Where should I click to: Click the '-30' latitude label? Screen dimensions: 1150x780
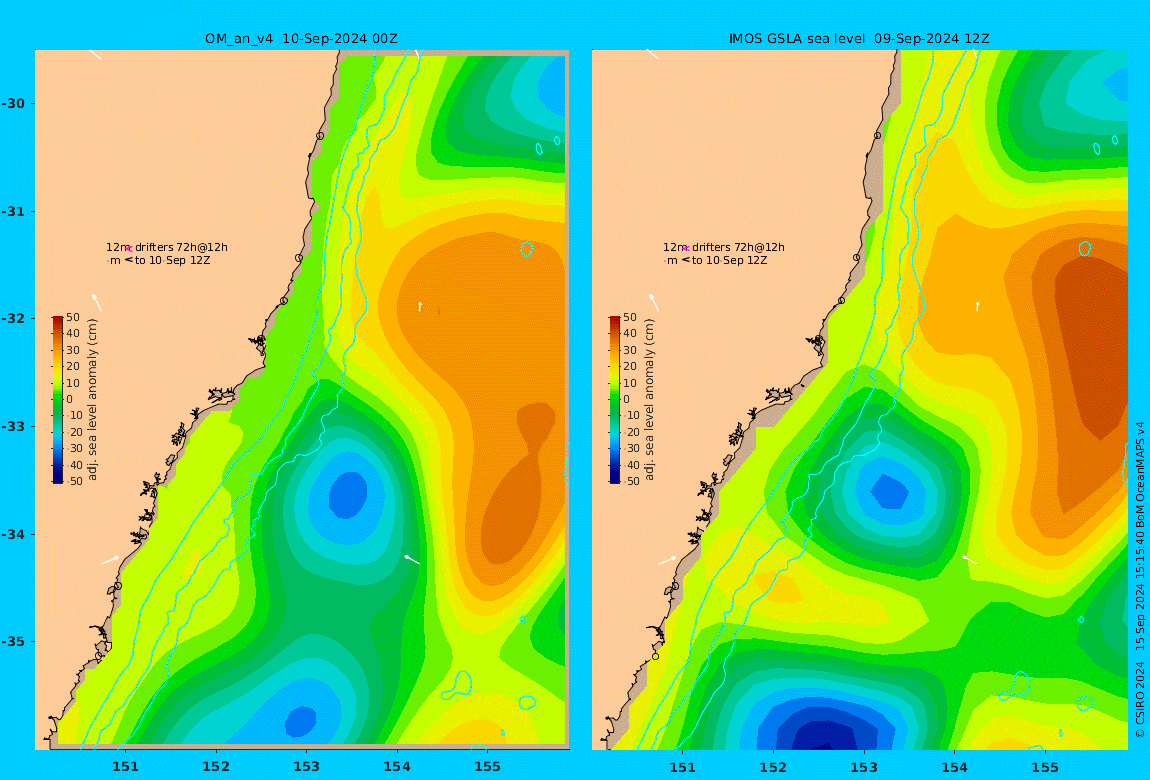(x=12, y=103)
